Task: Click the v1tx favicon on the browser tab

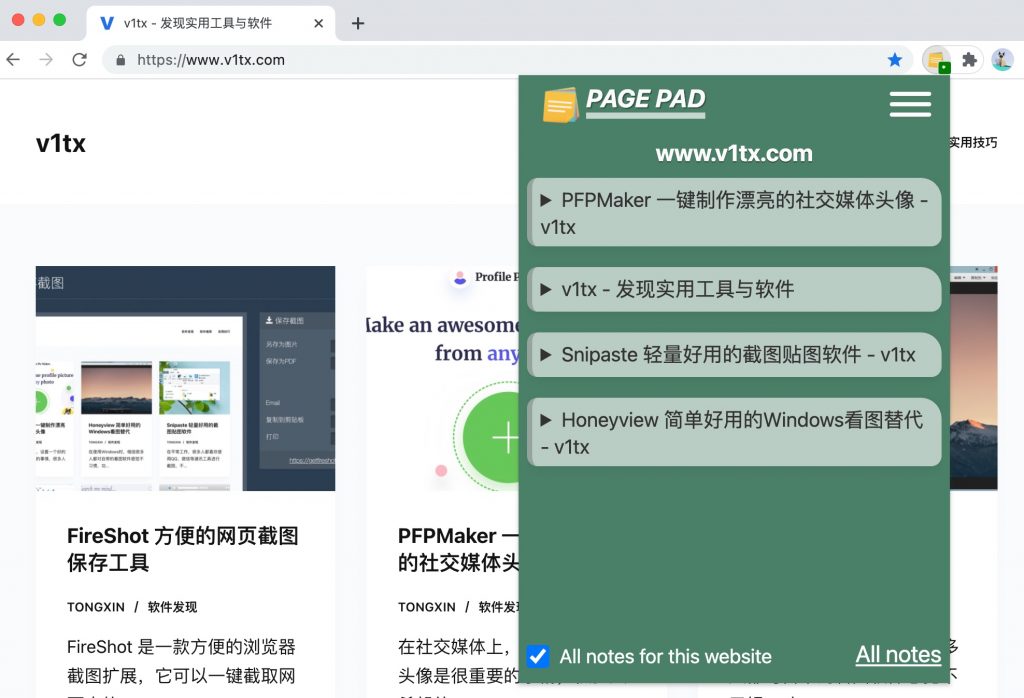Action: point(107,24)
